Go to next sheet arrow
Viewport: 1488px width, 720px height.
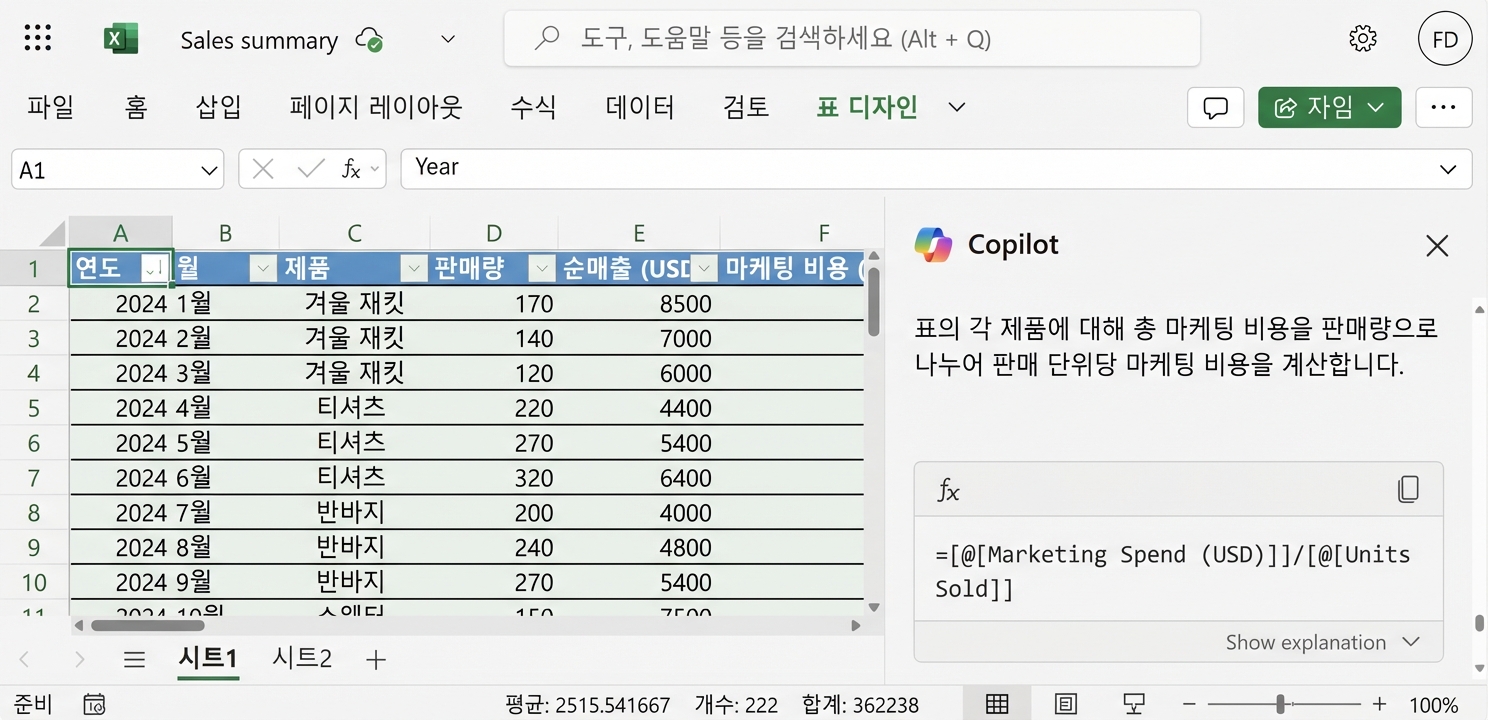[x=80, y=660]
